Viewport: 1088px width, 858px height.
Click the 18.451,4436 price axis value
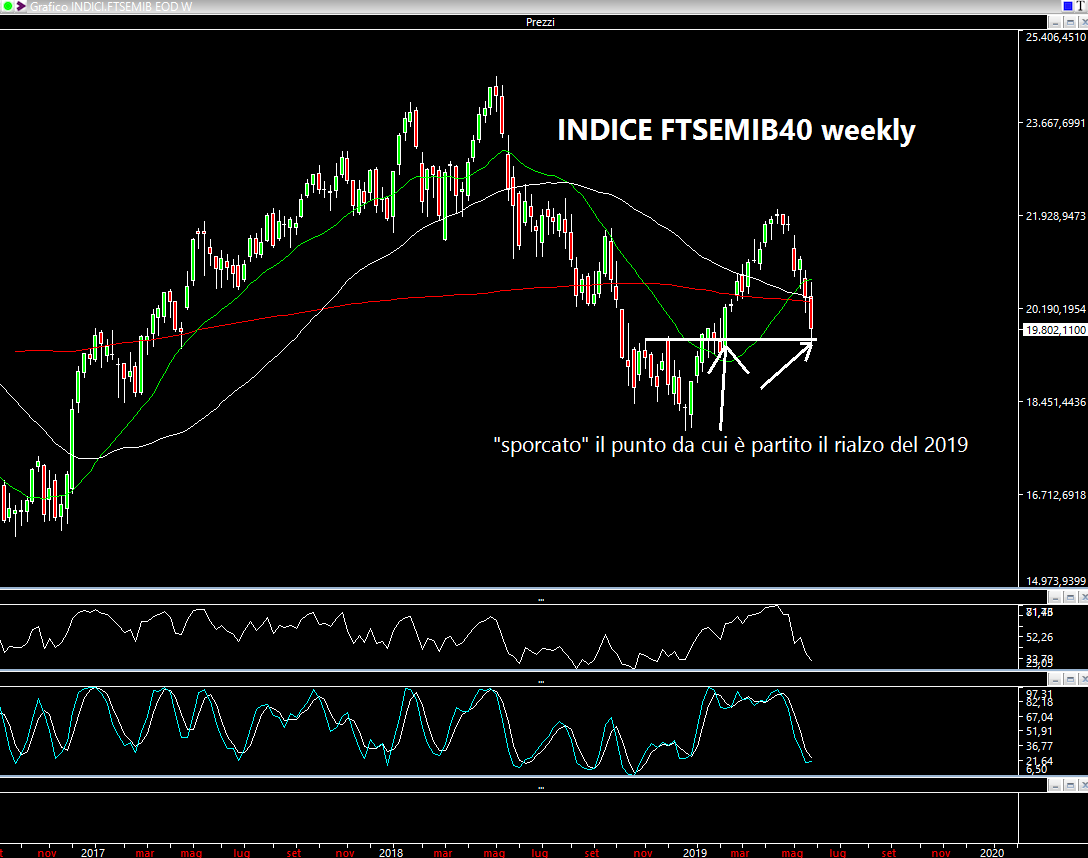coord(1055,402)
